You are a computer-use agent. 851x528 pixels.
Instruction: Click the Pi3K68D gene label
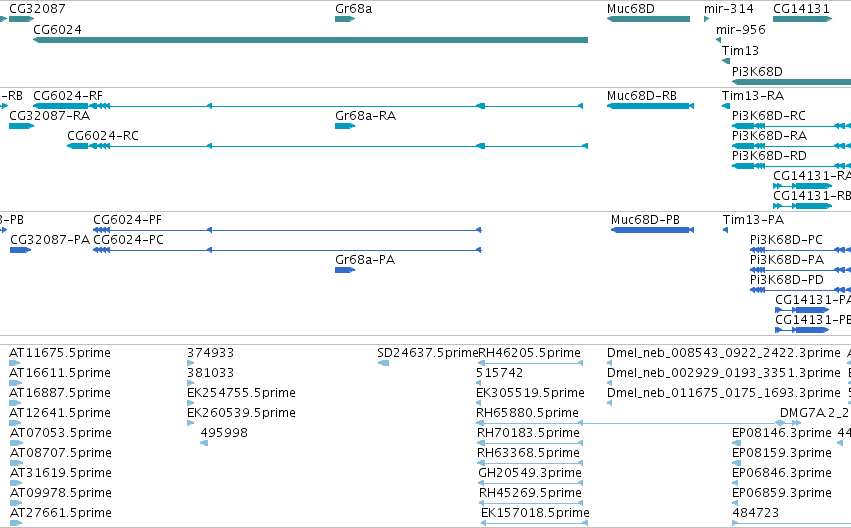757,72
